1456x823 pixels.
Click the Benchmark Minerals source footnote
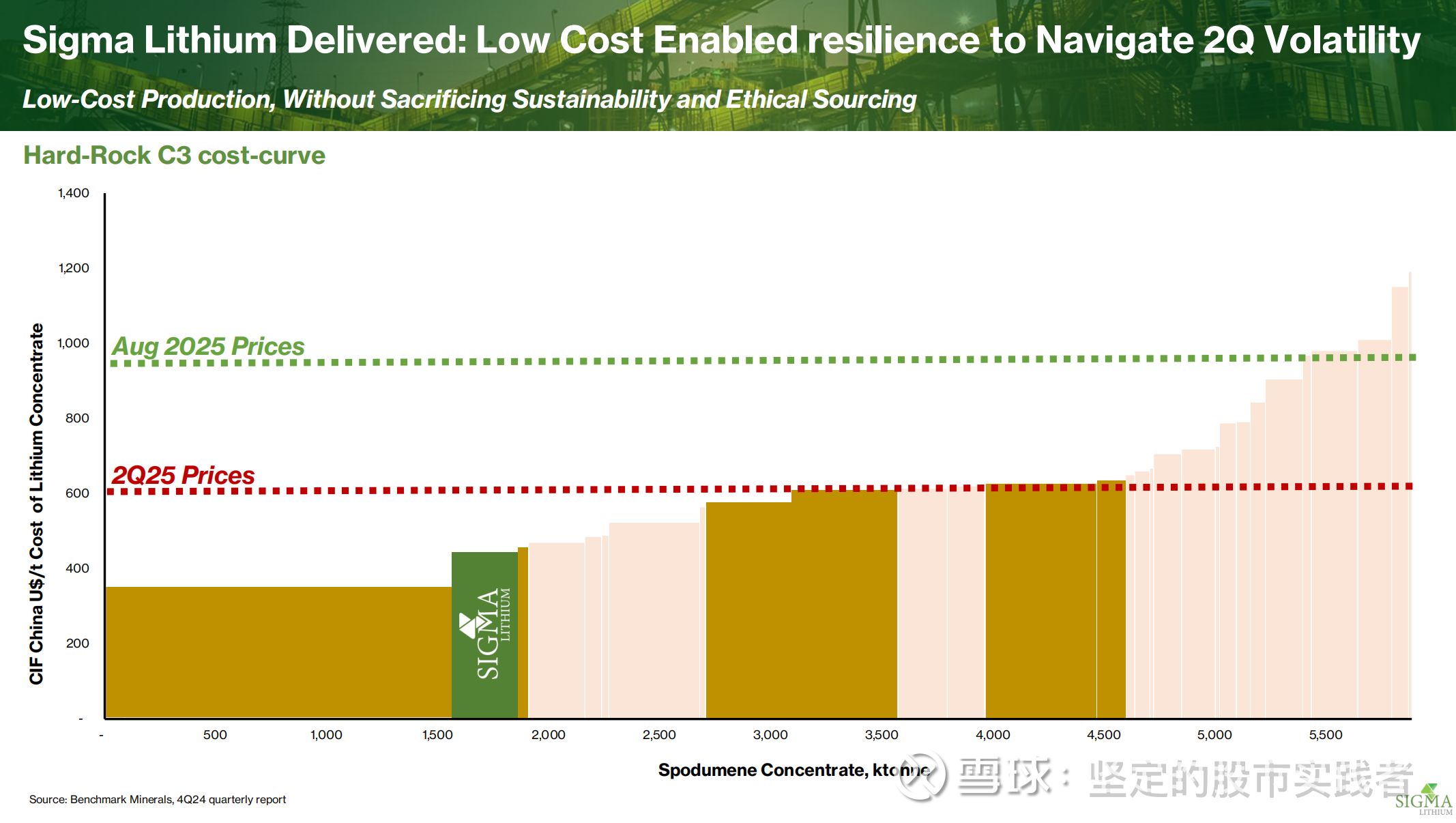pos(157,799)
